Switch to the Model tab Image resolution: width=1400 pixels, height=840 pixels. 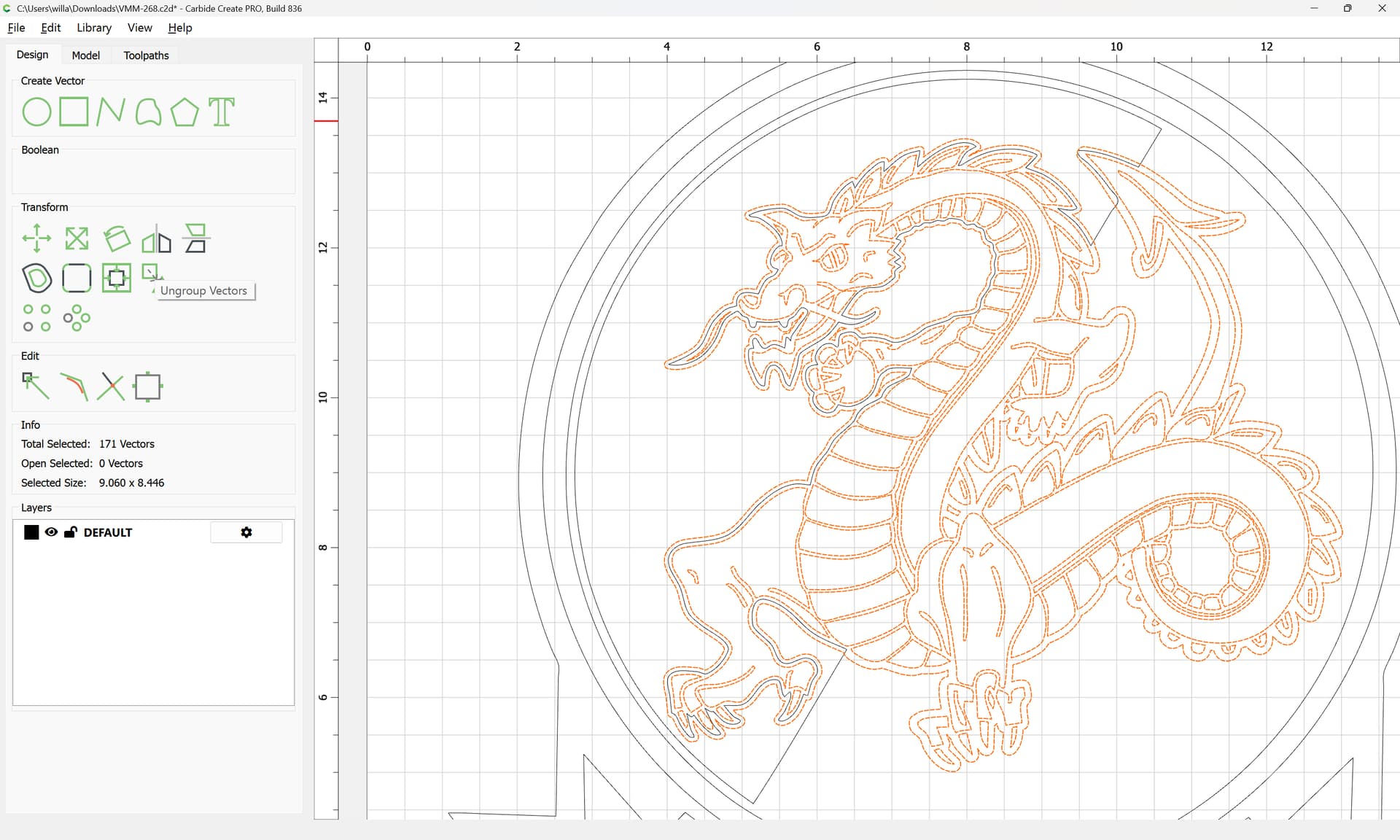tap(85, 55)
